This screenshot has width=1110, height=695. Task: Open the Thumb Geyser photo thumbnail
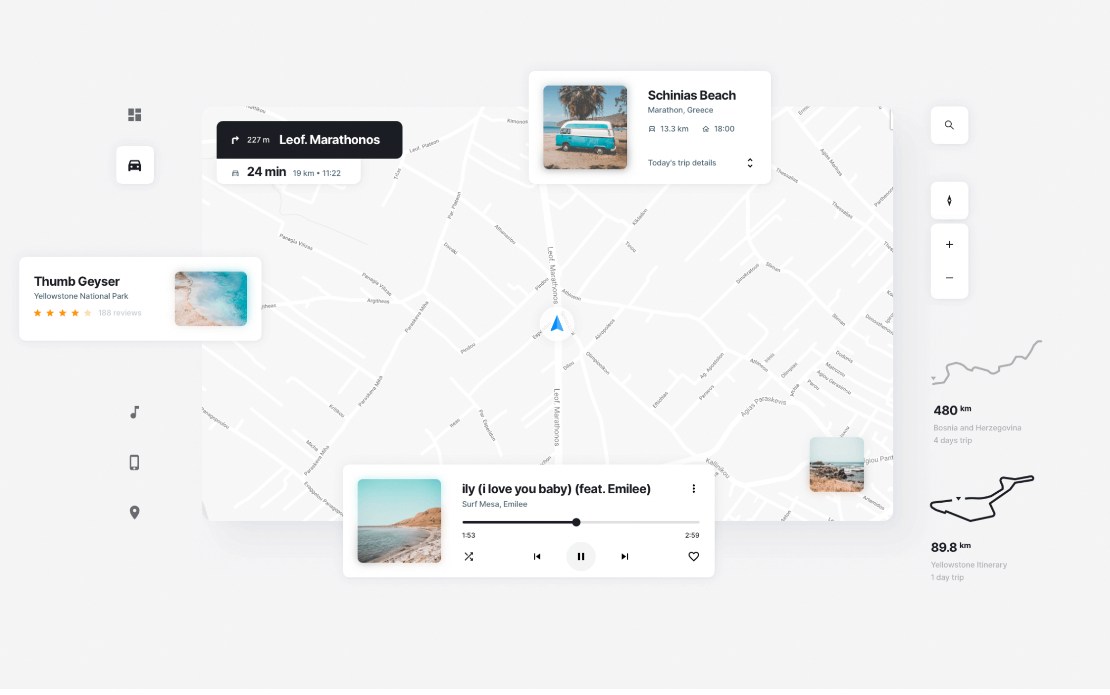click(211, 299)
